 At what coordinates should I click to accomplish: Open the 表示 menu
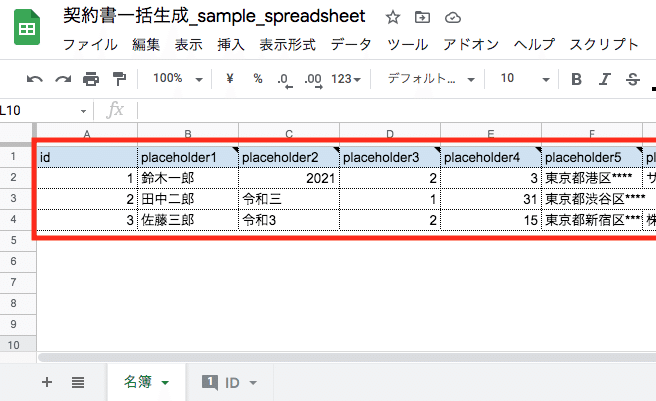click(189, 44)
